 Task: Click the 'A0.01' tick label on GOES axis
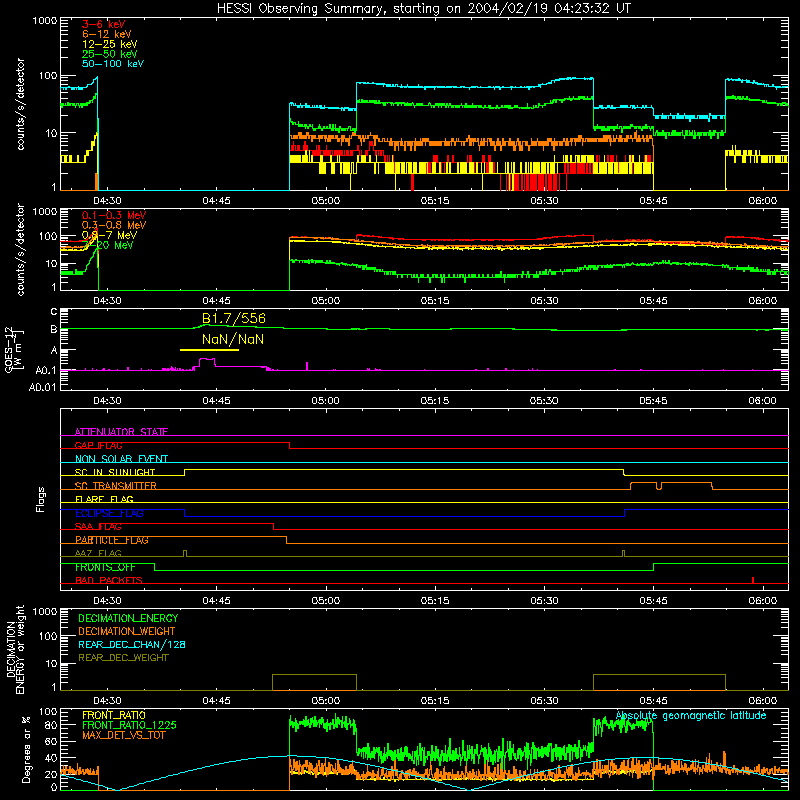point(42,387)
